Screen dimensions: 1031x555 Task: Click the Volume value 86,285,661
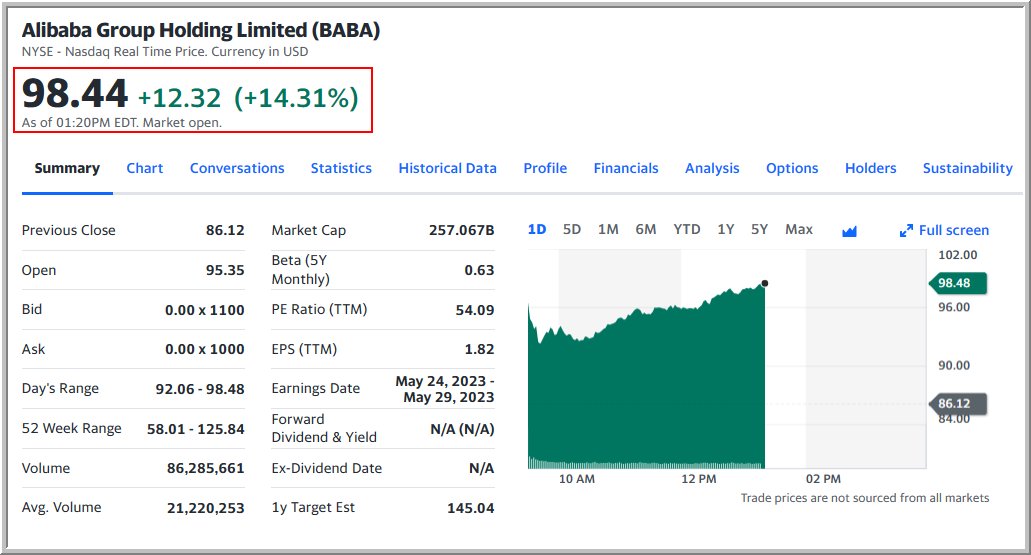point(206,468)
